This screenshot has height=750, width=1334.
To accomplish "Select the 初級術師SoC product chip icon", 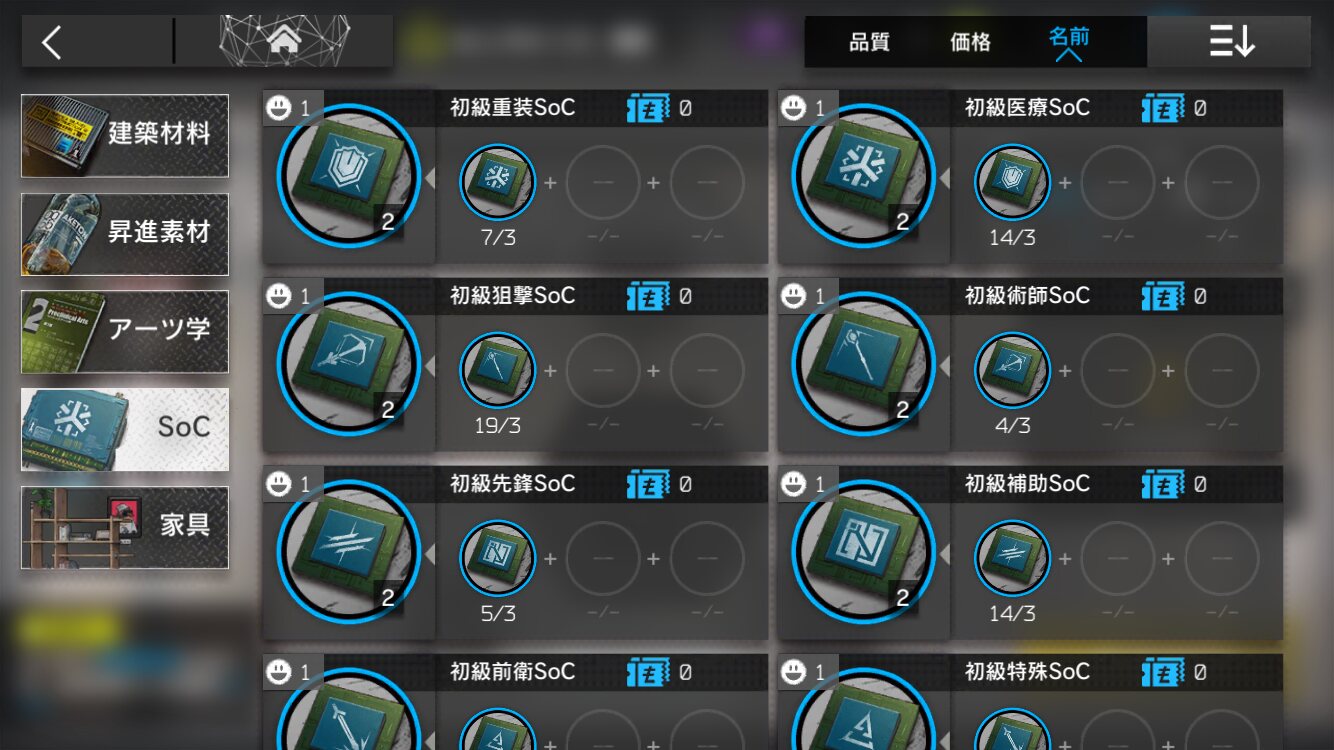I will coord(863,364).
